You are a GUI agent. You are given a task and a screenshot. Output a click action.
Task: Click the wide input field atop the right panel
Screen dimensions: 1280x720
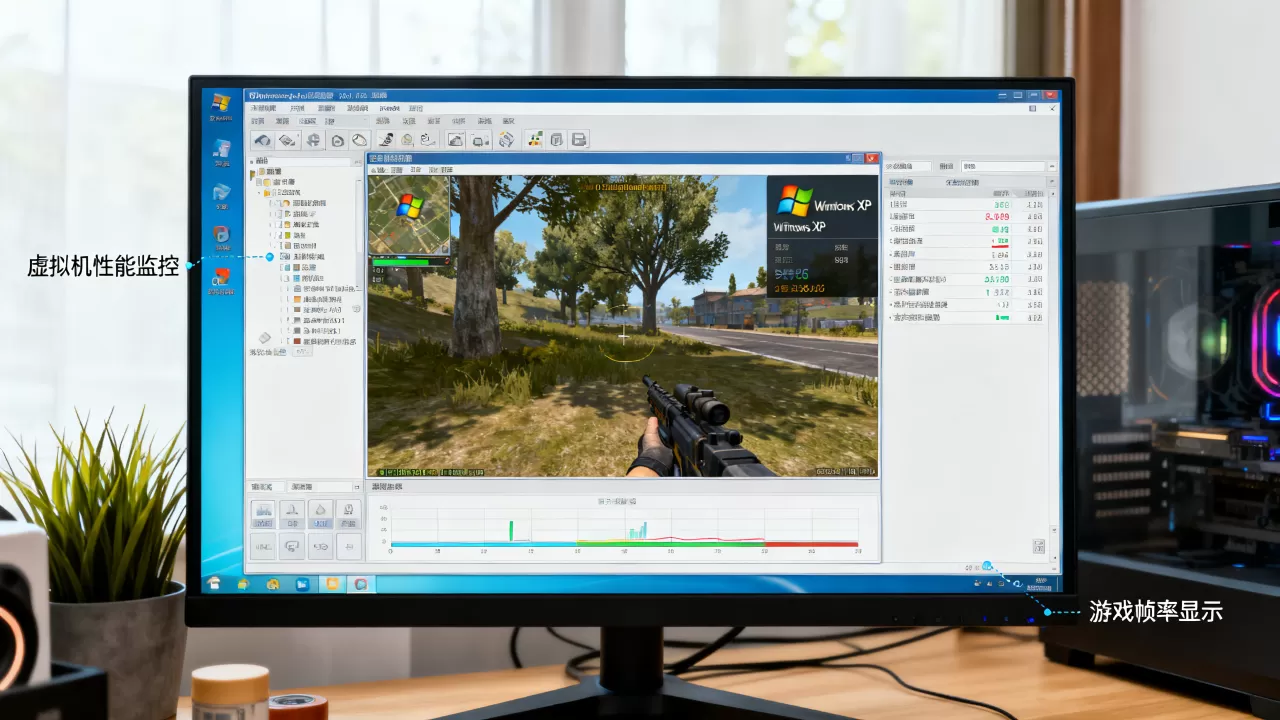click(x=1002, y=166)
